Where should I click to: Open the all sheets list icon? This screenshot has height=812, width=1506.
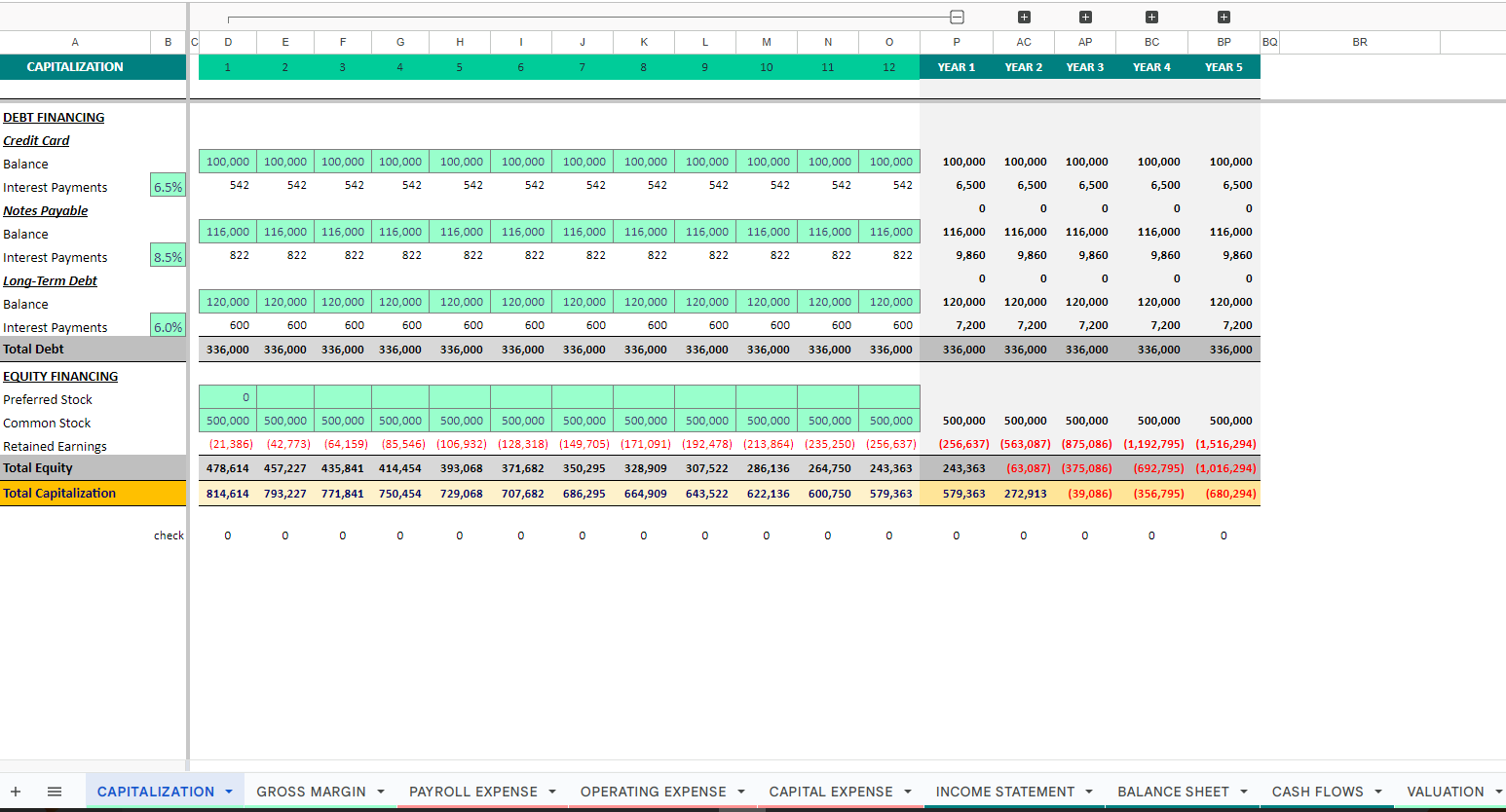click(x=55, y=792)
